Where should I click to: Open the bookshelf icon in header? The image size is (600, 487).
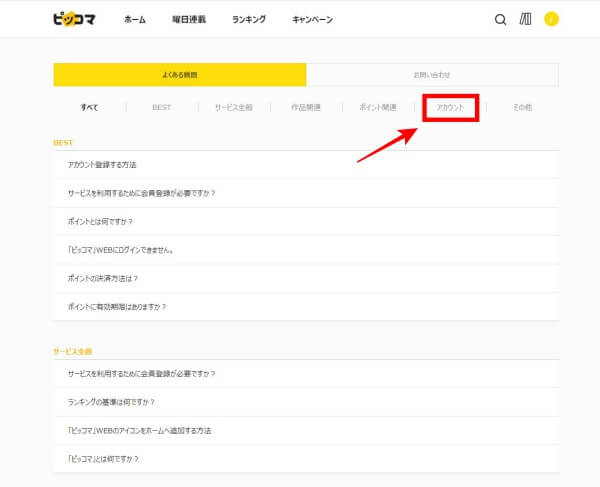click(526, 19)
